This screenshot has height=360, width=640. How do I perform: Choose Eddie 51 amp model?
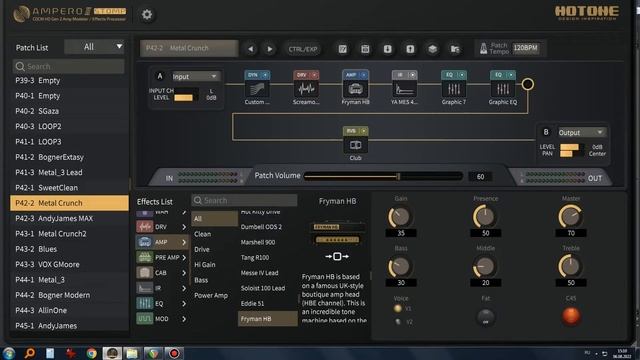click(252, 303)
